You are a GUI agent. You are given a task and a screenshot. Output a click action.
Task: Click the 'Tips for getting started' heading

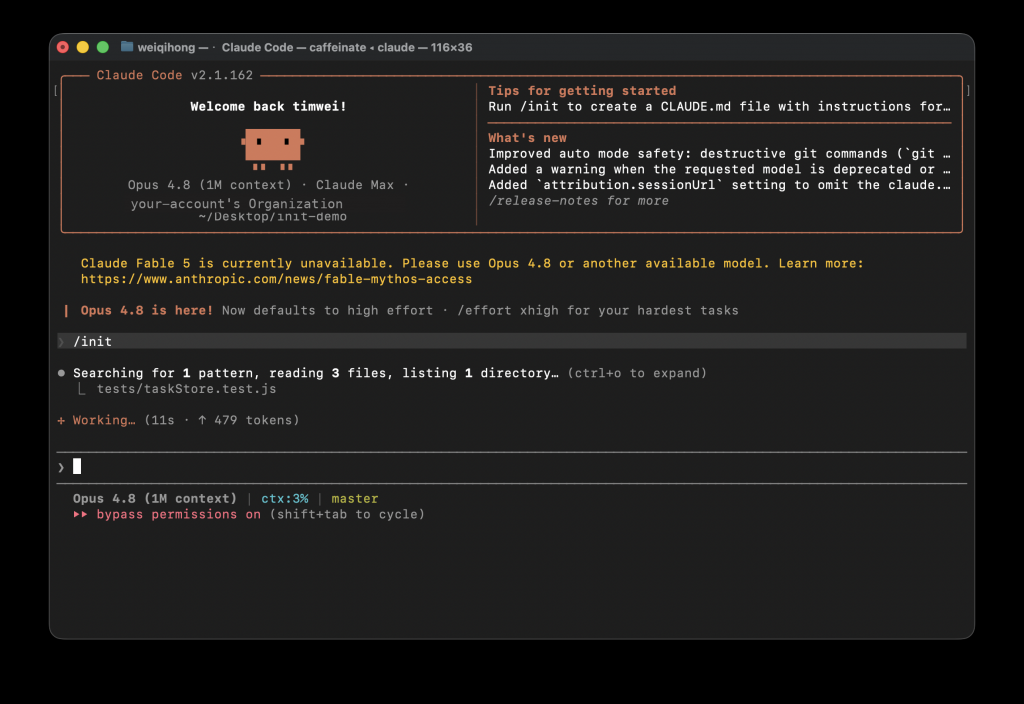tap(582, 91)
